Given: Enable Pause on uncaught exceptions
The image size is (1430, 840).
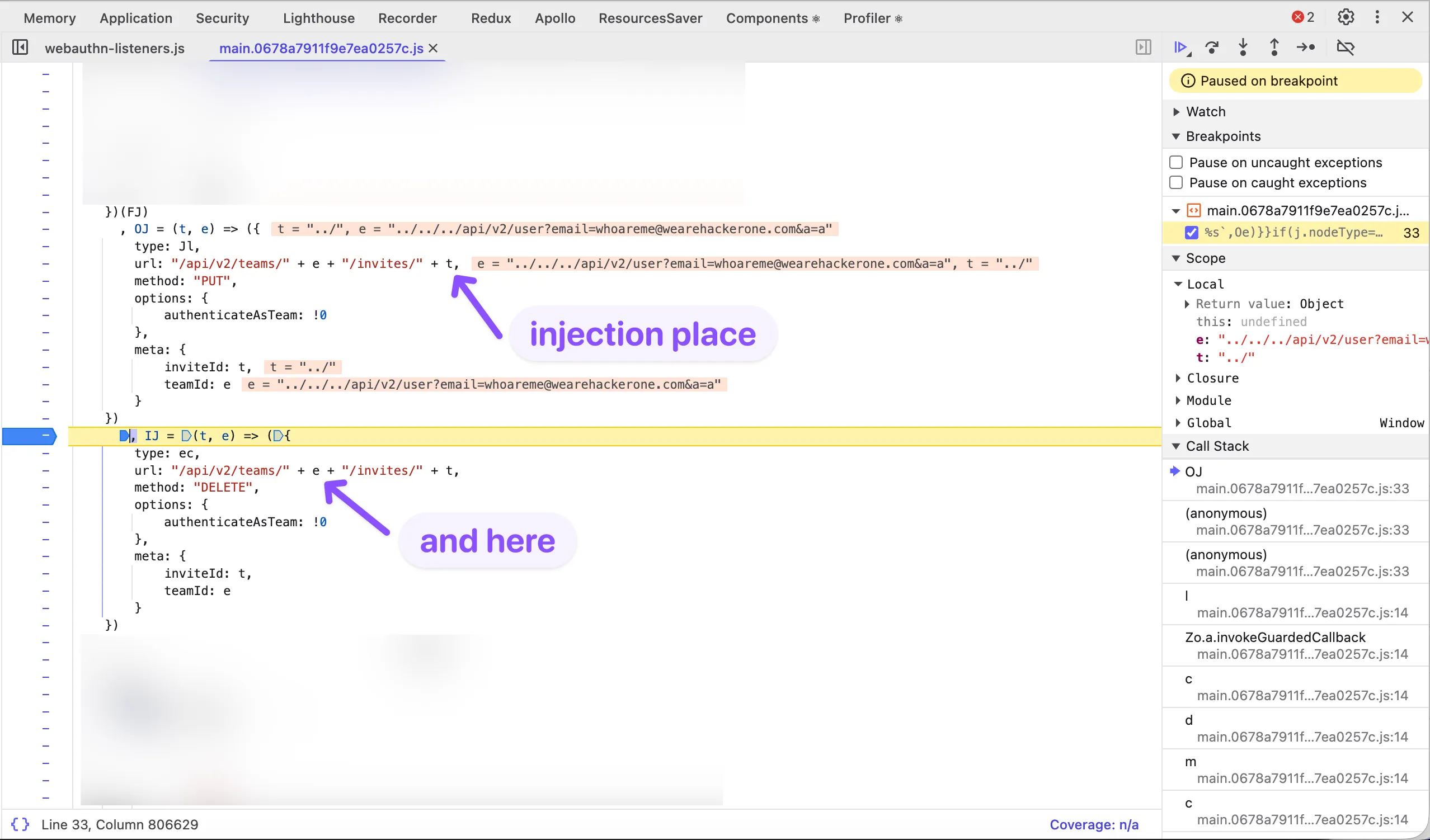Looking at the screenshot, I should coord(1176,162).
